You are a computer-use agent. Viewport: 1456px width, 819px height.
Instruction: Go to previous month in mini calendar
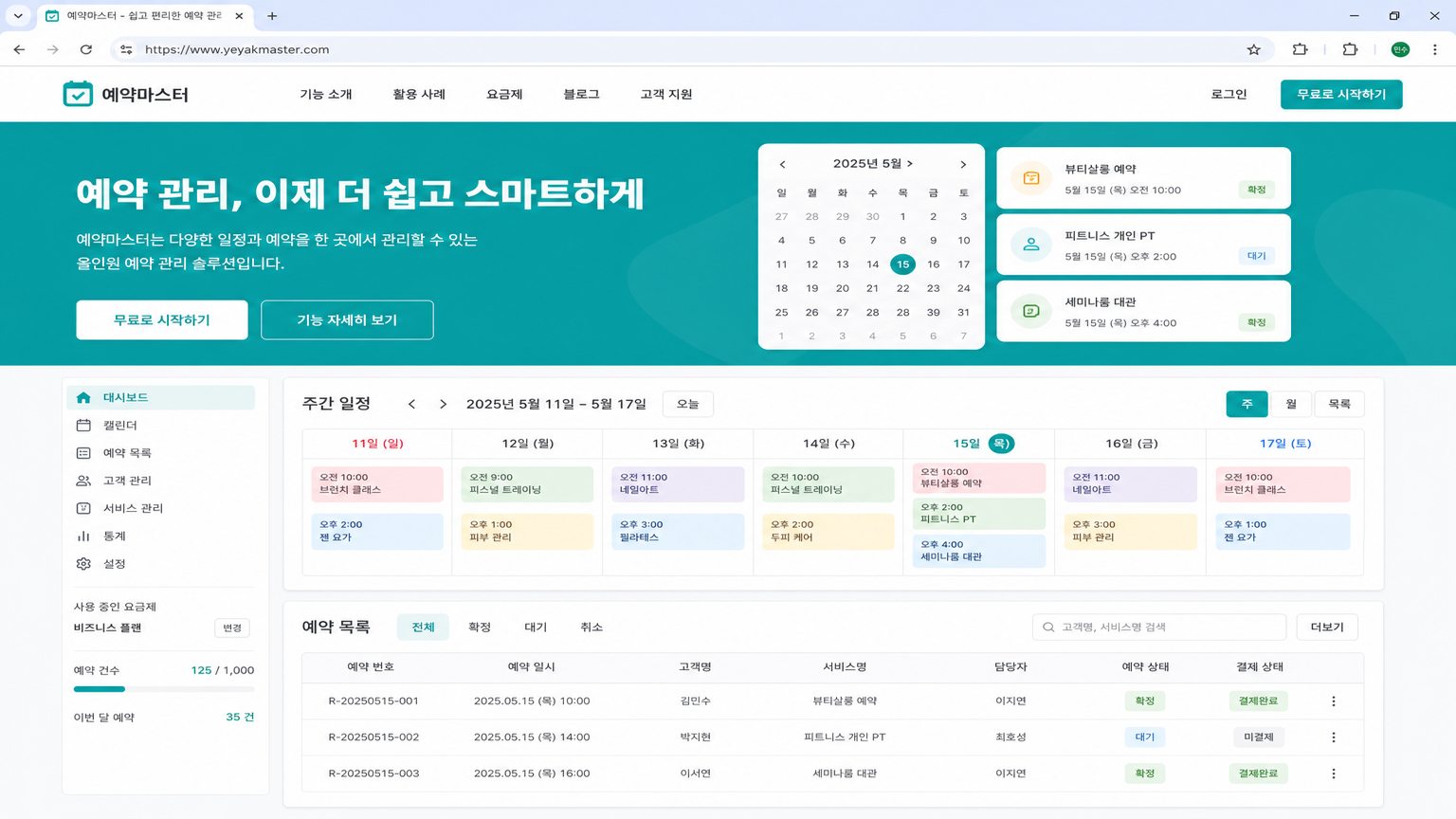point(782,164)
